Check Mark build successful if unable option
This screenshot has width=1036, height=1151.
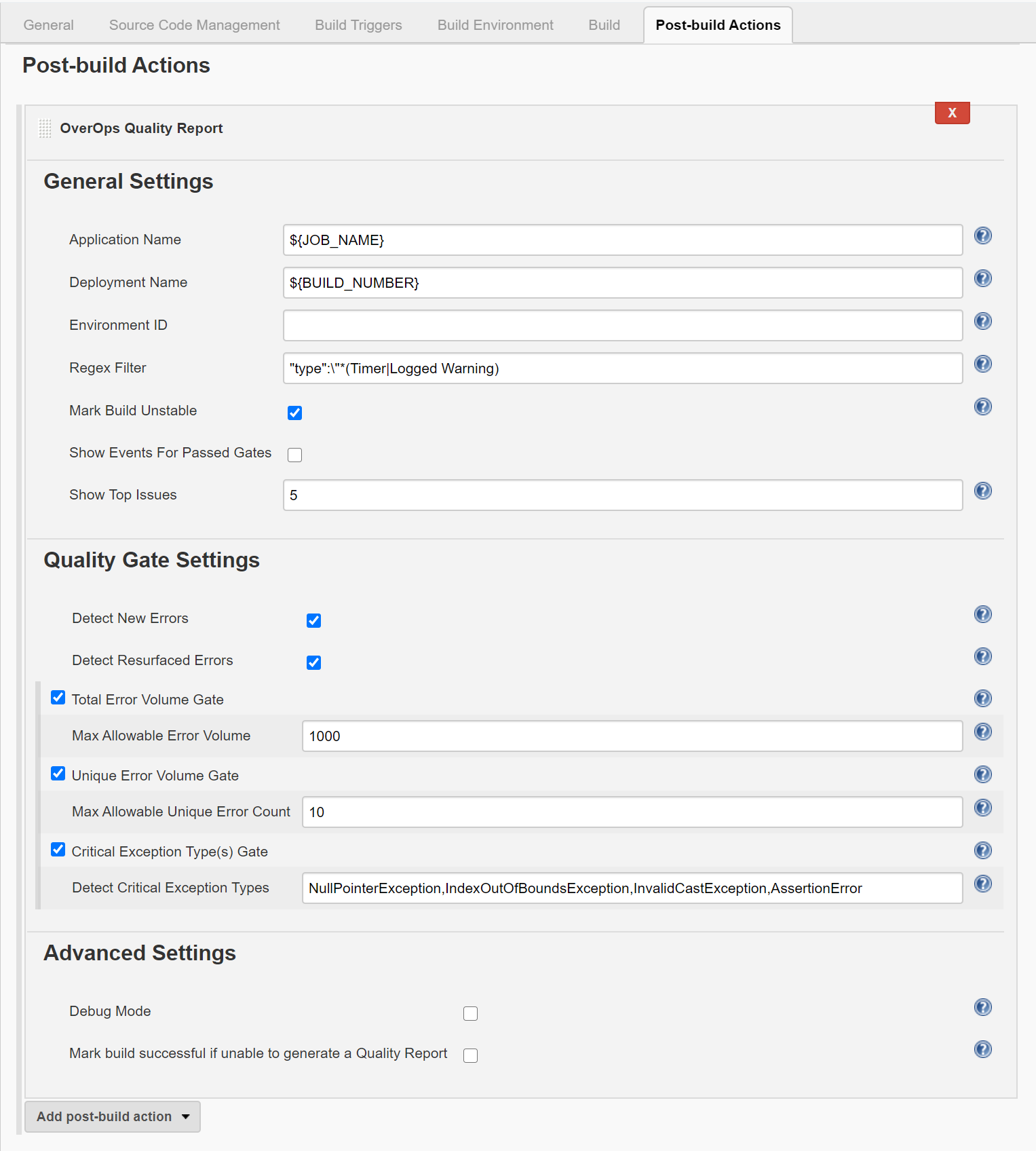pyautogui.click(x=470, y=1055)
